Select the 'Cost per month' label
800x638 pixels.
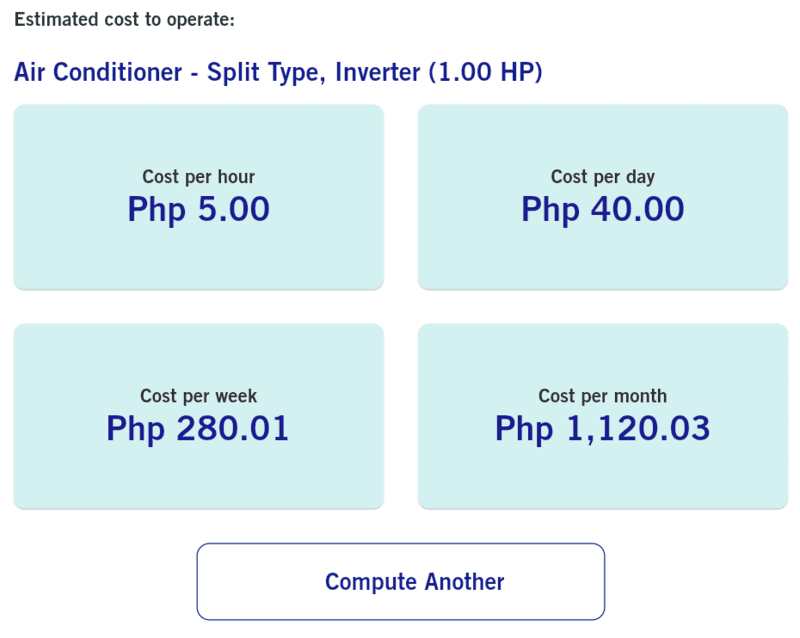click(602, 396)
